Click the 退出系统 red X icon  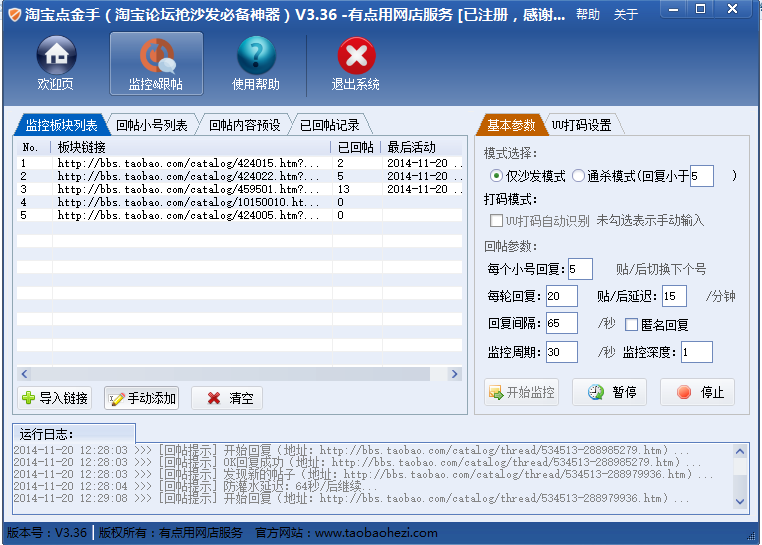coord(356,64)
